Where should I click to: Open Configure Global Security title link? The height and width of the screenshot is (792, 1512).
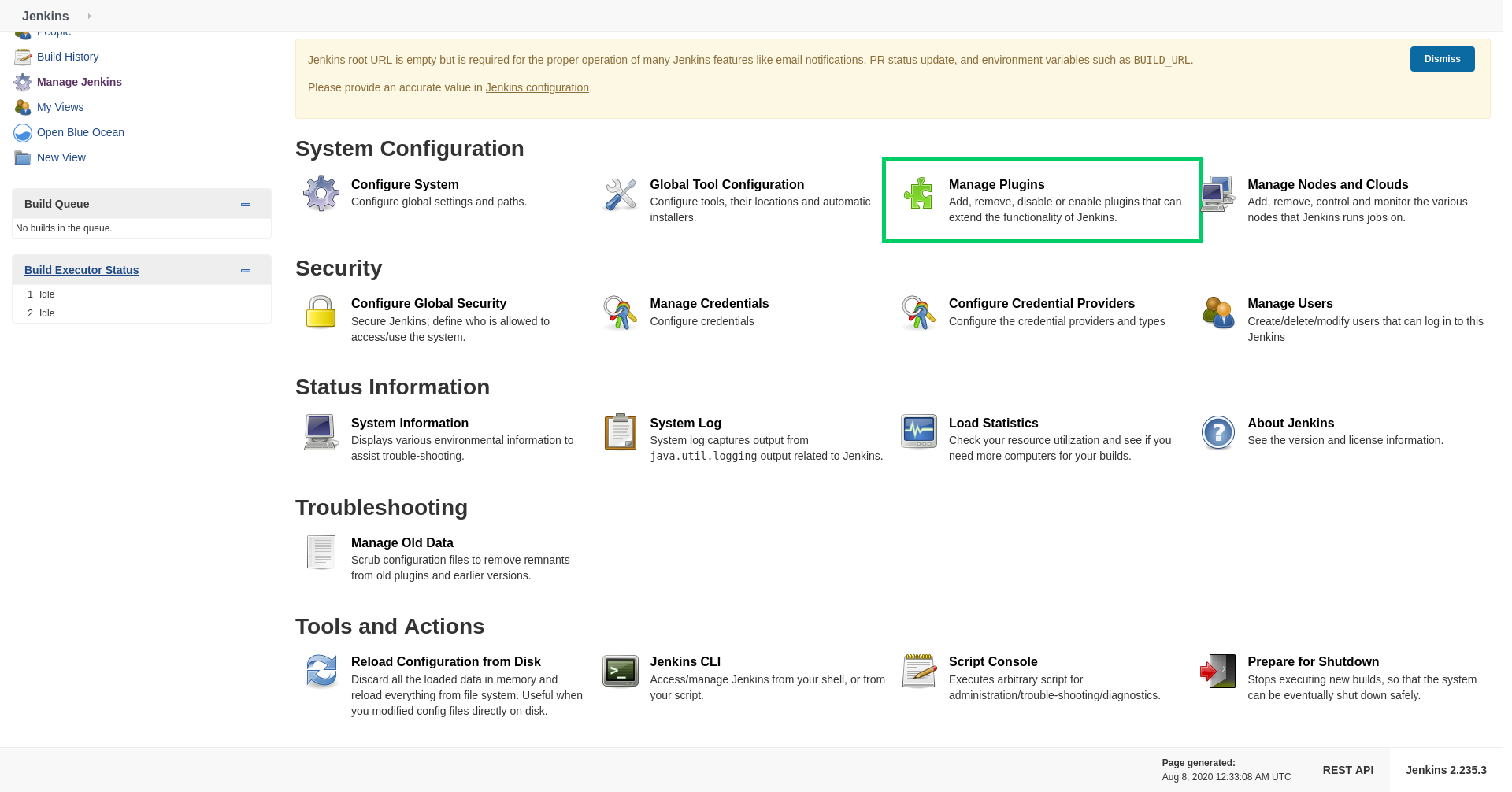pos(428,303)
